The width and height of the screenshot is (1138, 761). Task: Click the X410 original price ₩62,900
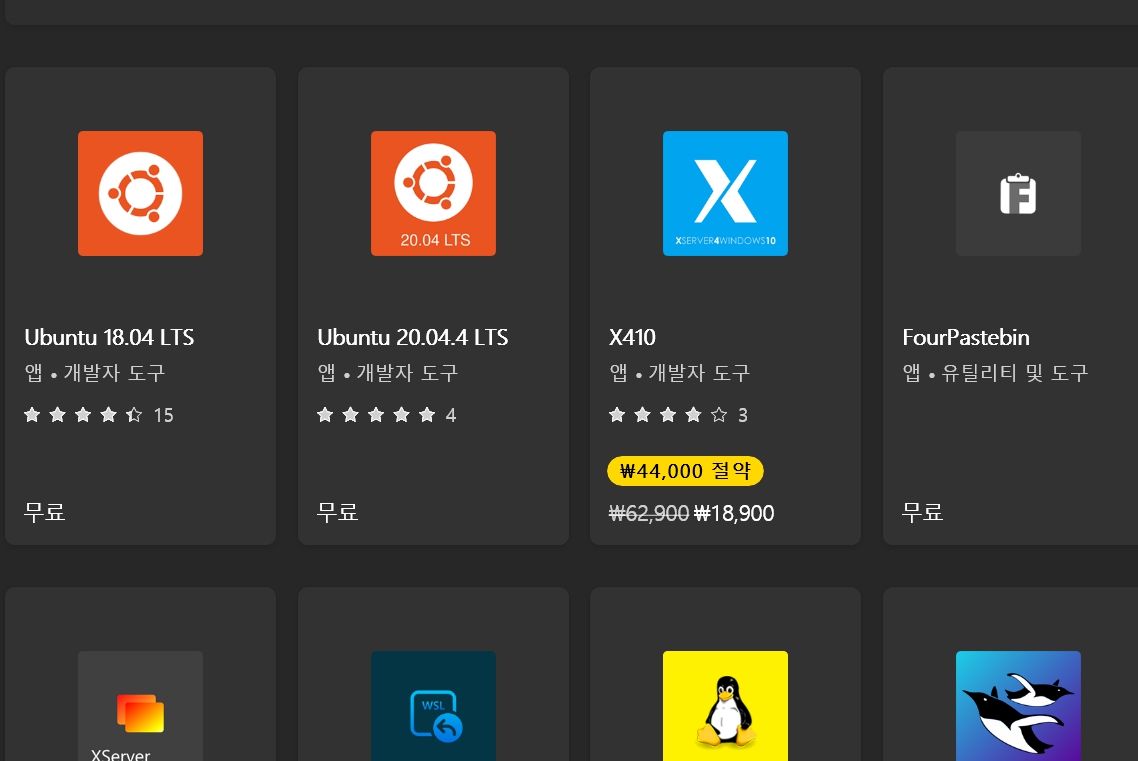click(x=649, y=514)
